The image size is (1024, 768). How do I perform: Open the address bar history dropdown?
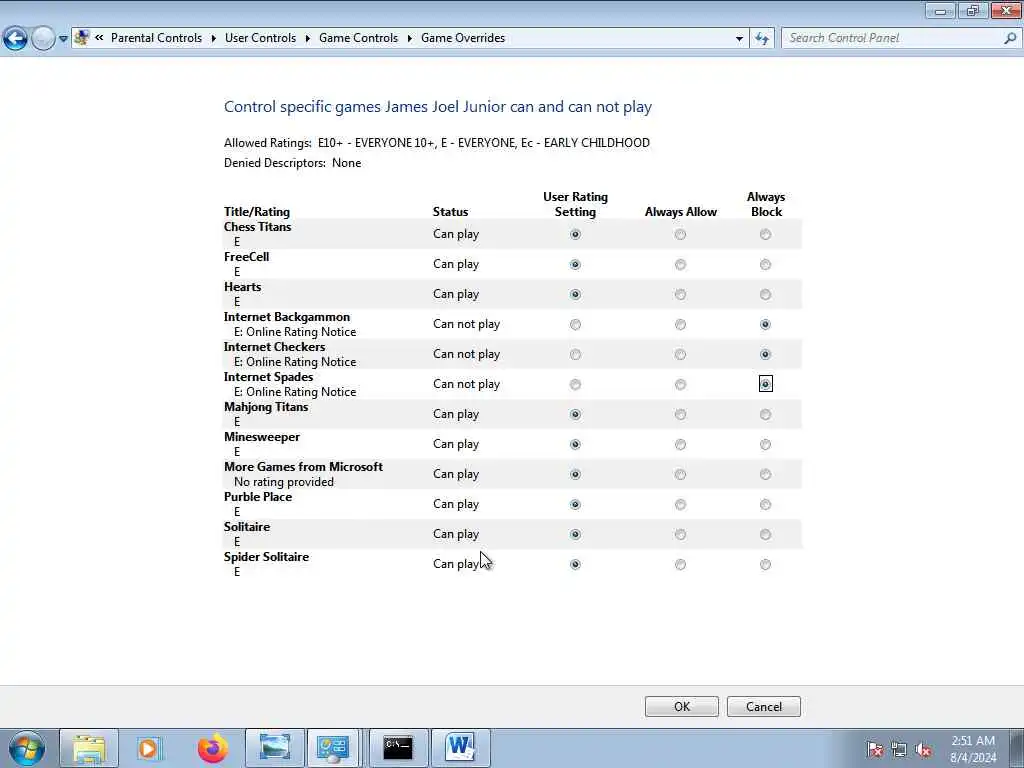click(x=739, y=39)
